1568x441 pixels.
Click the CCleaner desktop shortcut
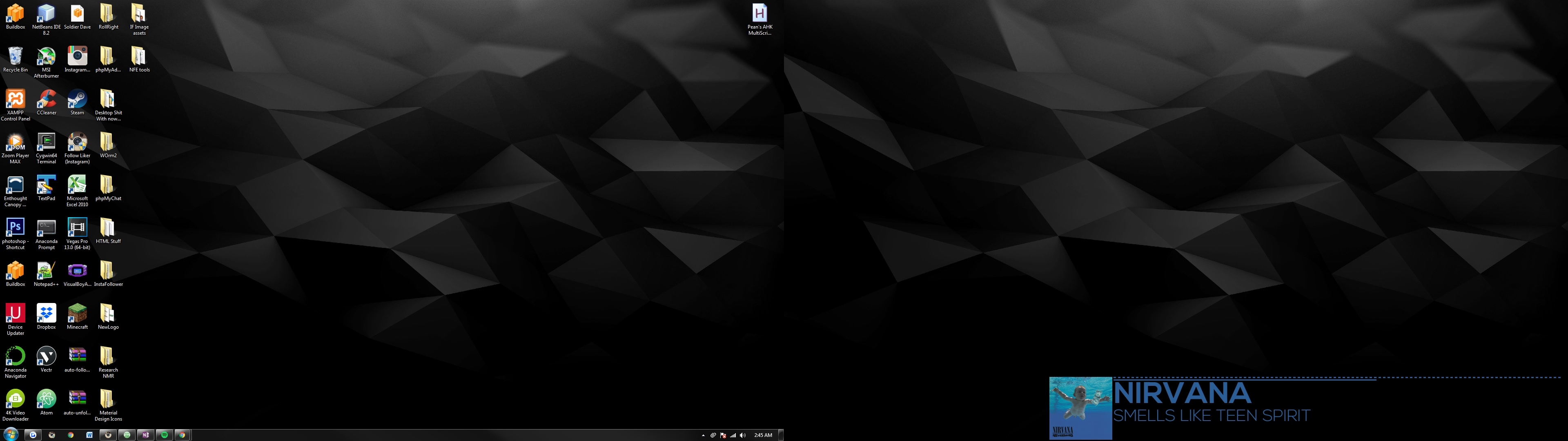46,102
